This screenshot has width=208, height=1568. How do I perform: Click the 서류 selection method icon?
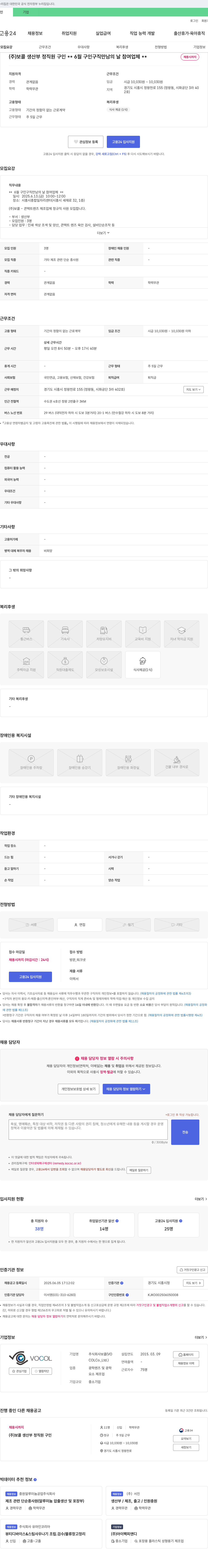pos(31,925)
